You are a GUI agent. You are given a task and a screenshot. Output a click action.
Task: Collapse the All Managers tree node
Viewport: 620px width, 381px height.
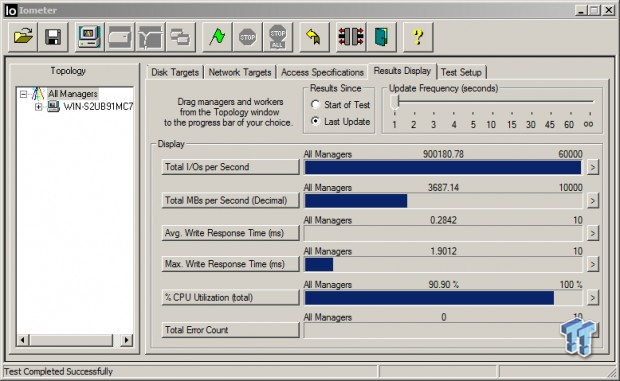23,94
